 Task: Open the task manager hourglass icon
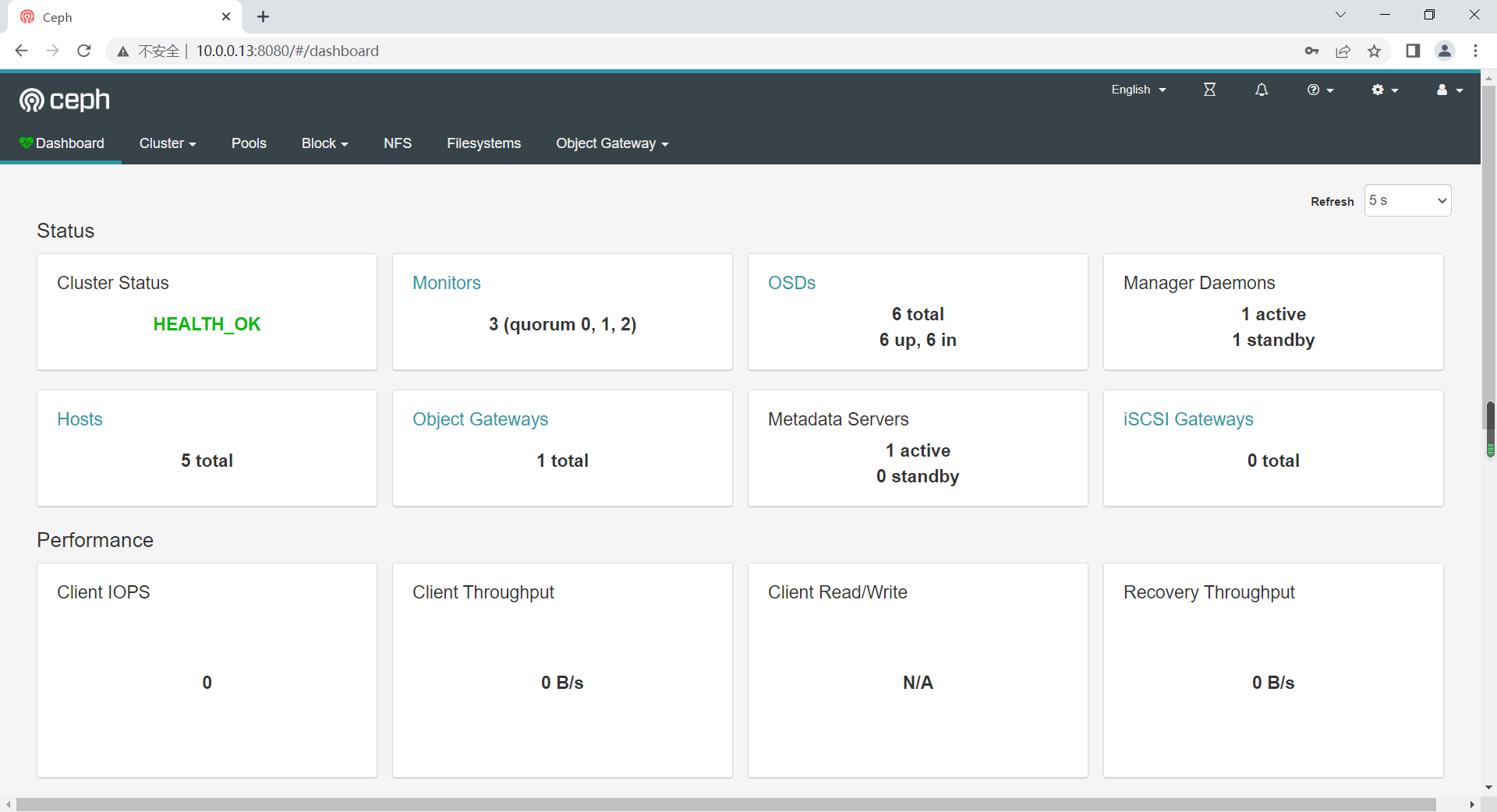(1209, 90)
